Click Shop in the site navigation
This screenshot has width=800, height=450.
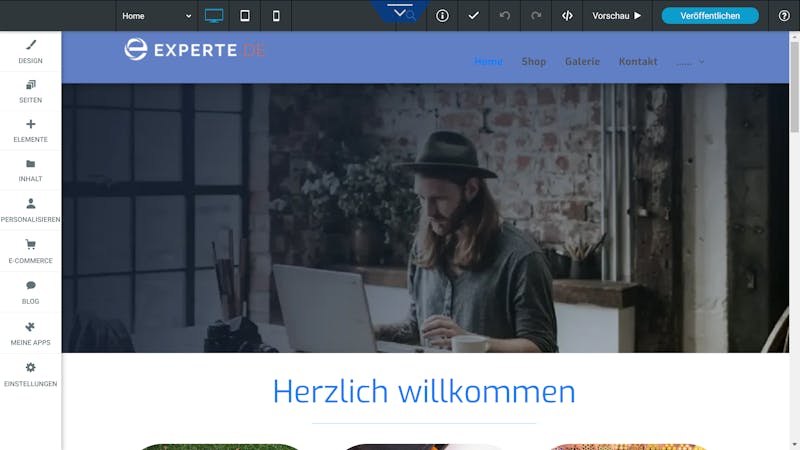click(534, 62)
